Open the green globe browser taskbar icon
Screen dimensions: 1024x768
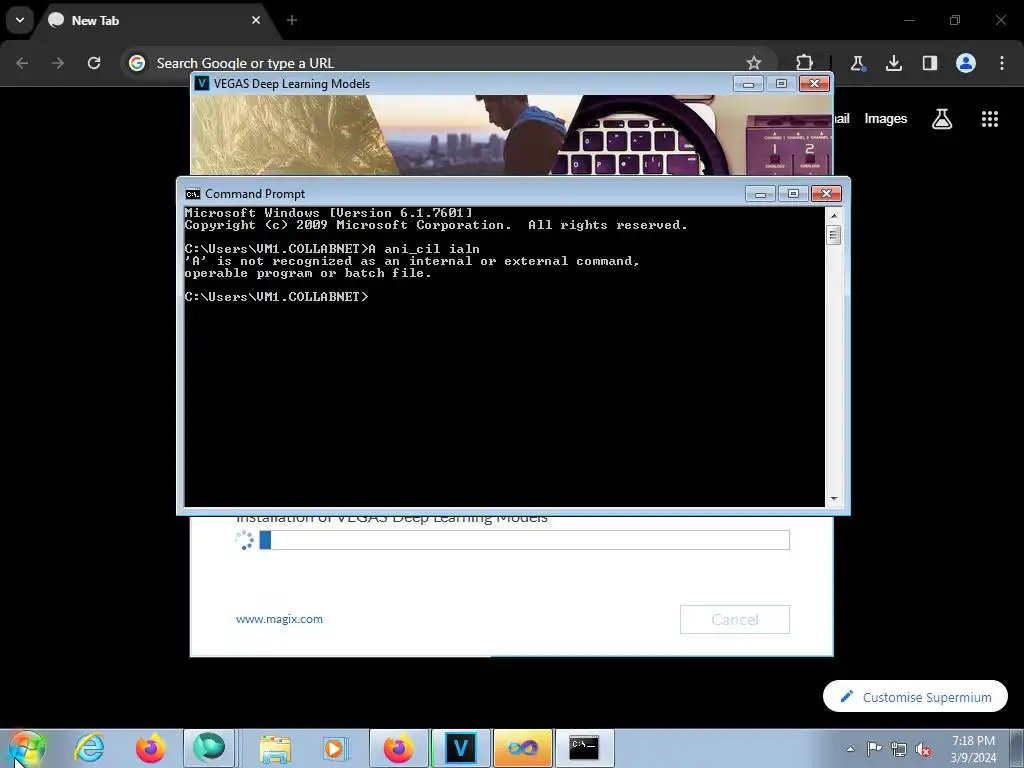pyautogui.click(x=208, y=748)
